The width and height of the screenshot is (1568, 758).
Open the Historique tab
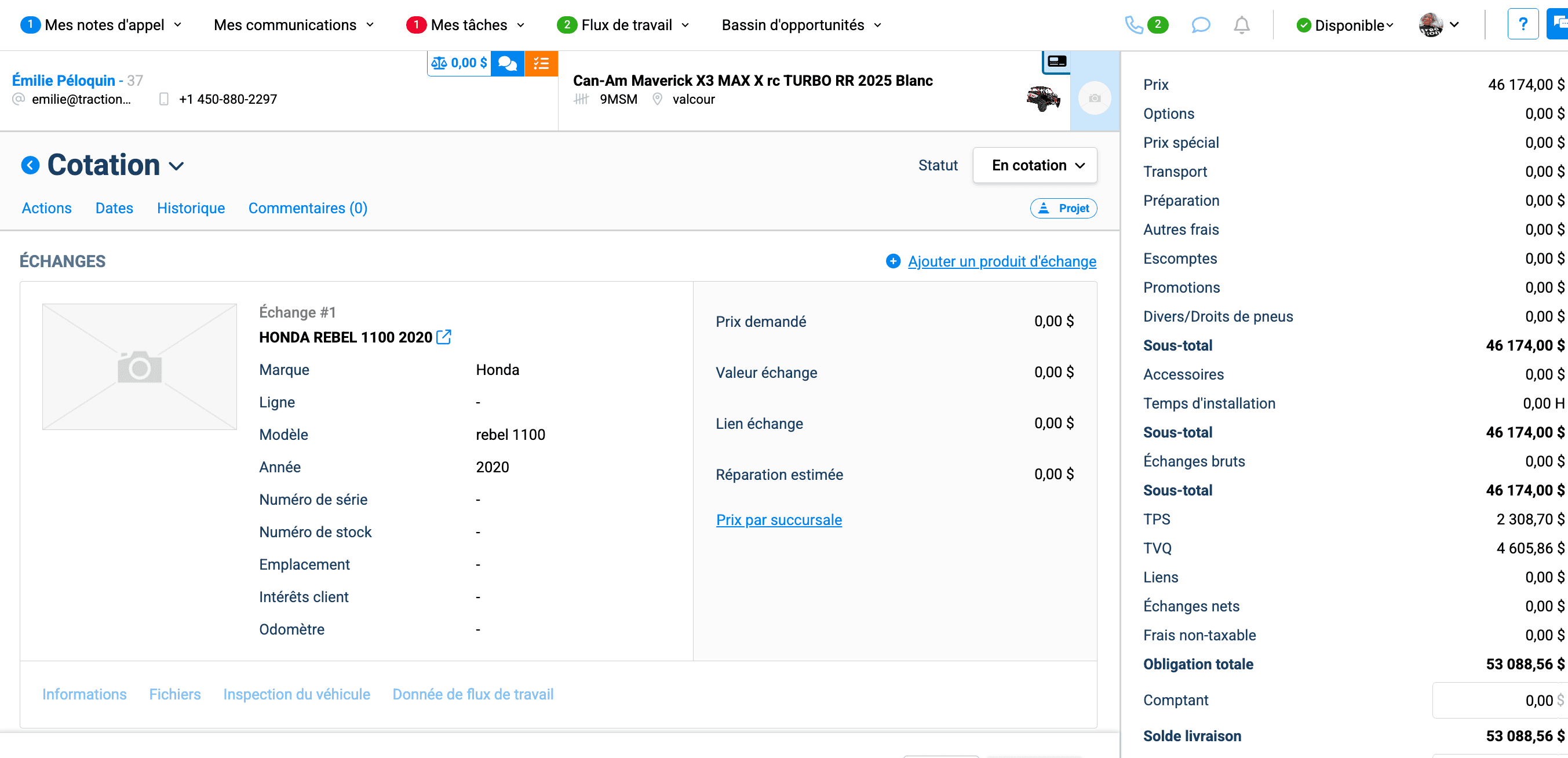pyautogui.click(x=191, y=208)
